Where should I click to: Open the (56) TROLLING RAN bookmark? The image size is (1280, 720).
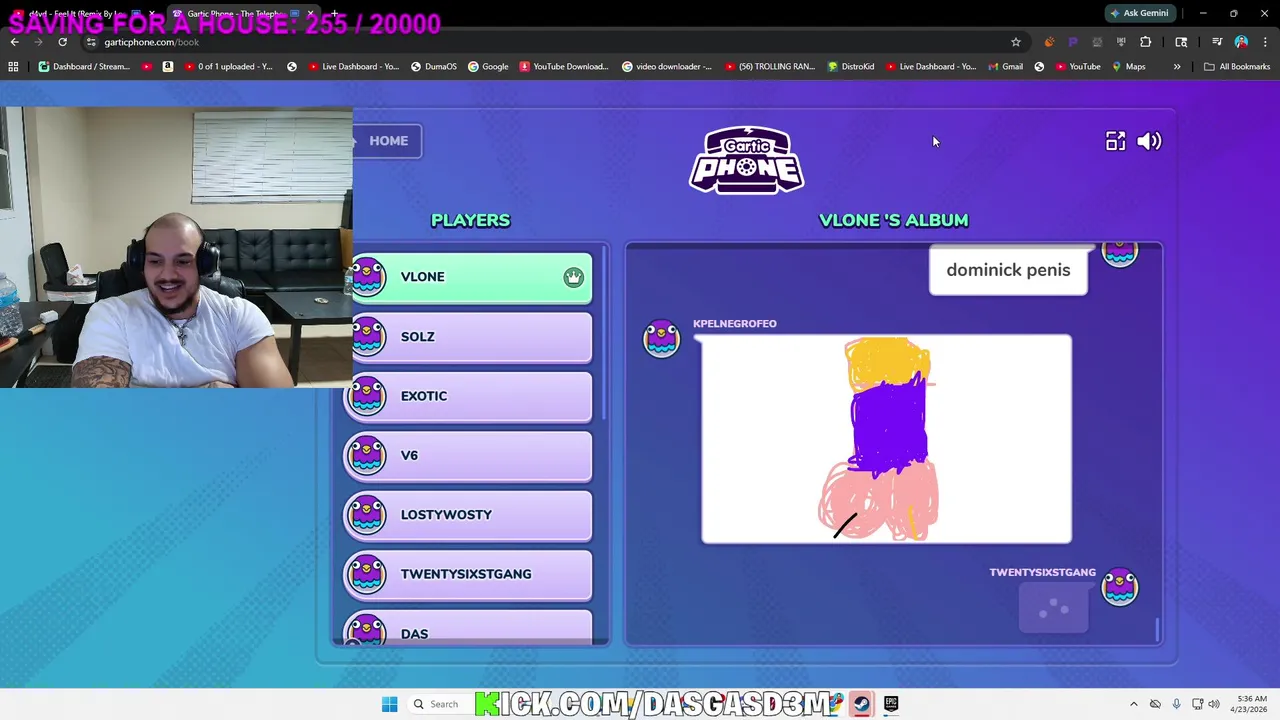click(769, 67)
